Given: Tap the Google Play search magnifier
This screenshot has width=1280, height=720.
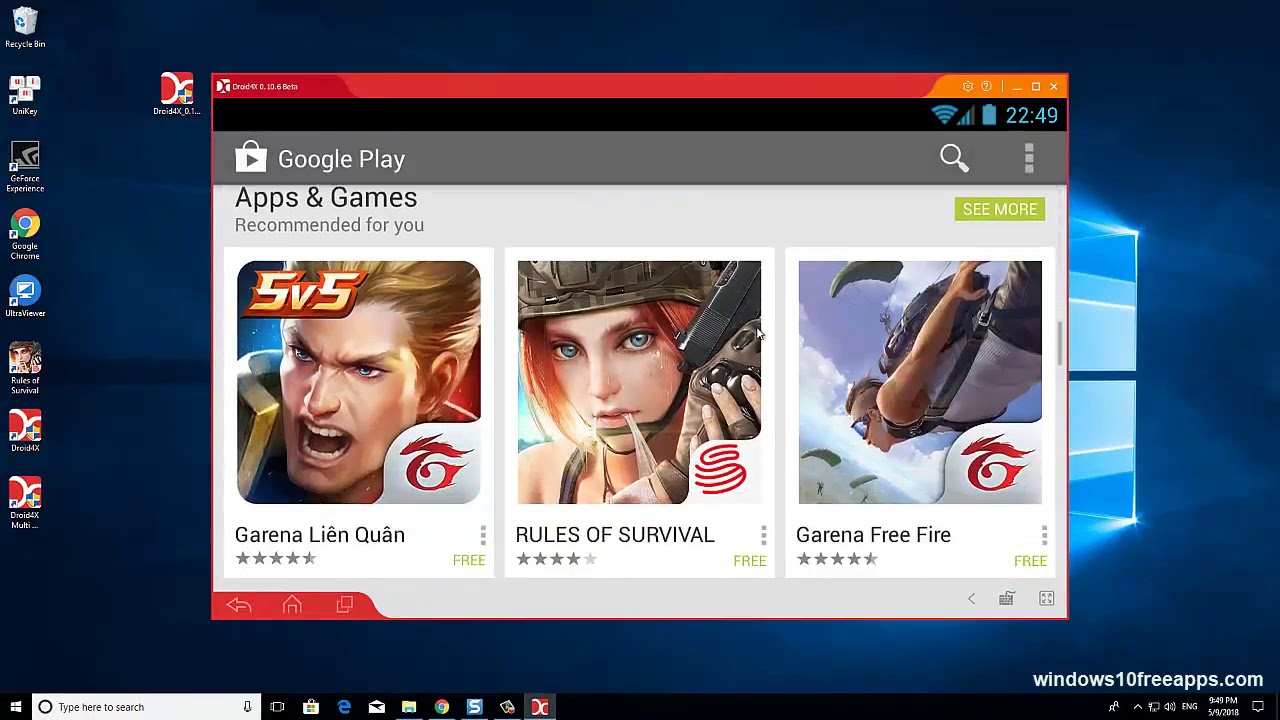Looking at the screenshot, I should point(954,158).
